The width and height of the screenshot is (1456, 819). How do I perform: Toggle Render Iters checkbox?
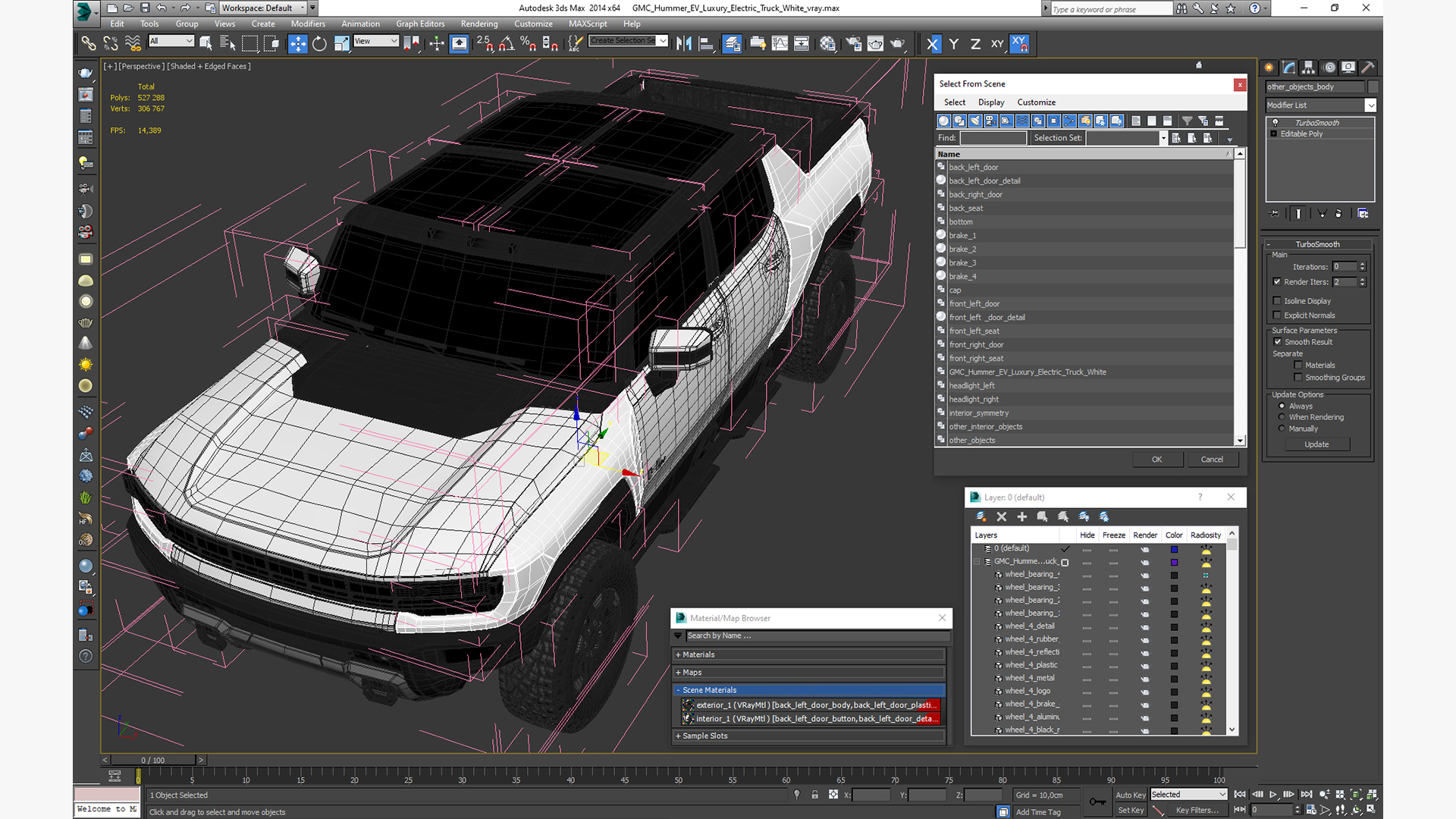1277,282
